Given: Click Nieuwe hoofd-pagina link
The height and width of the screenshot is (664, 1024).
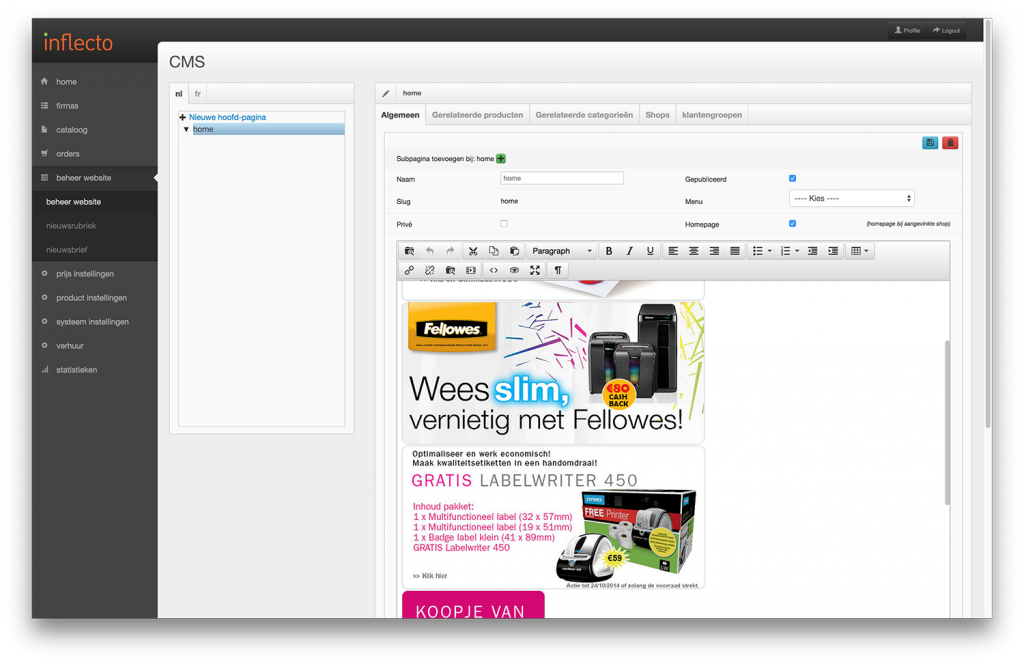Looking at the screenshot, I should coord(227,117).
